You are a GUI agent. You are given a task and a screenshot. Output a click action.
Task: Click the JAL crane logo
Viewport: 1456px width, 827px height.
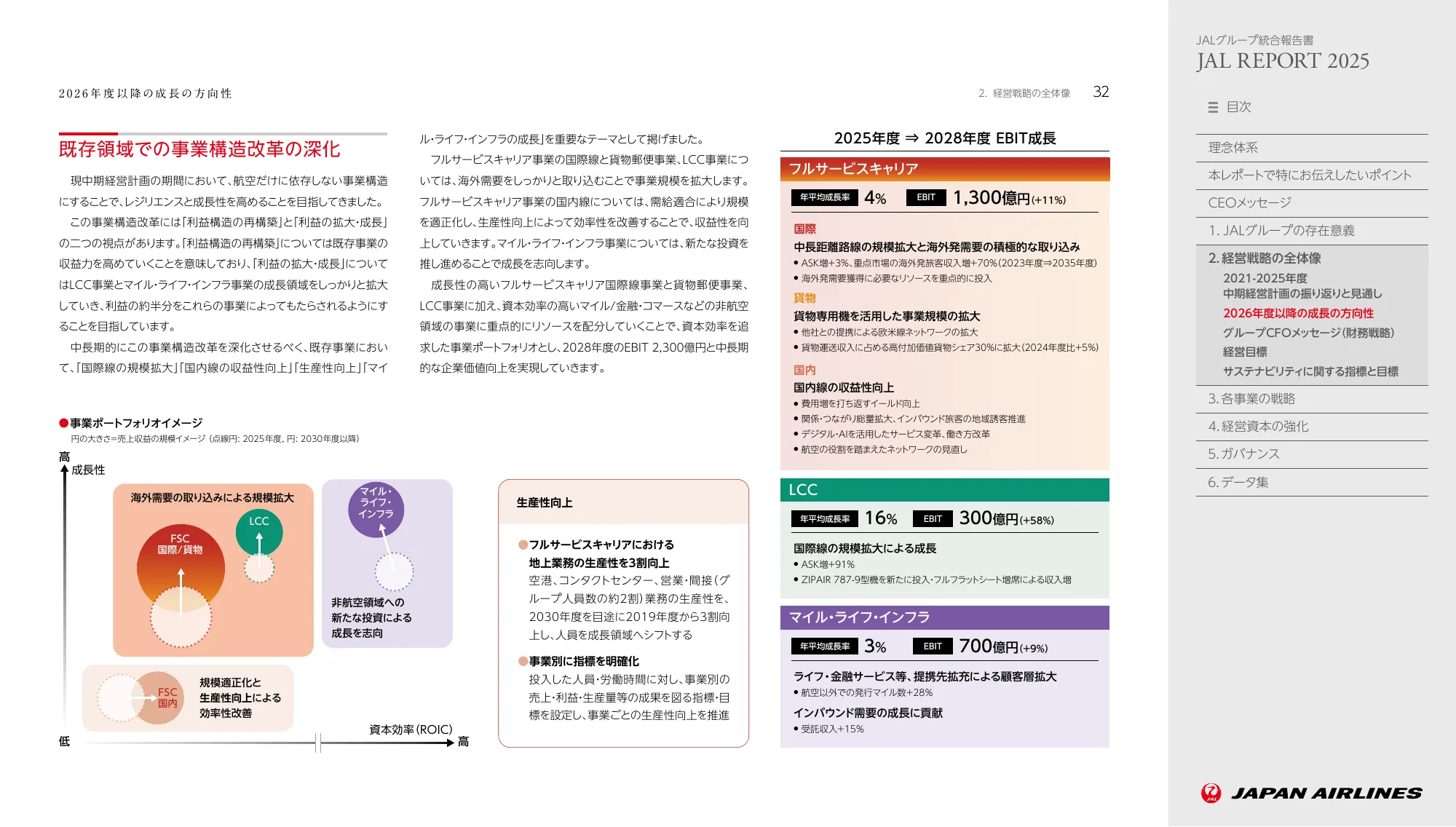click(1211, 793)
